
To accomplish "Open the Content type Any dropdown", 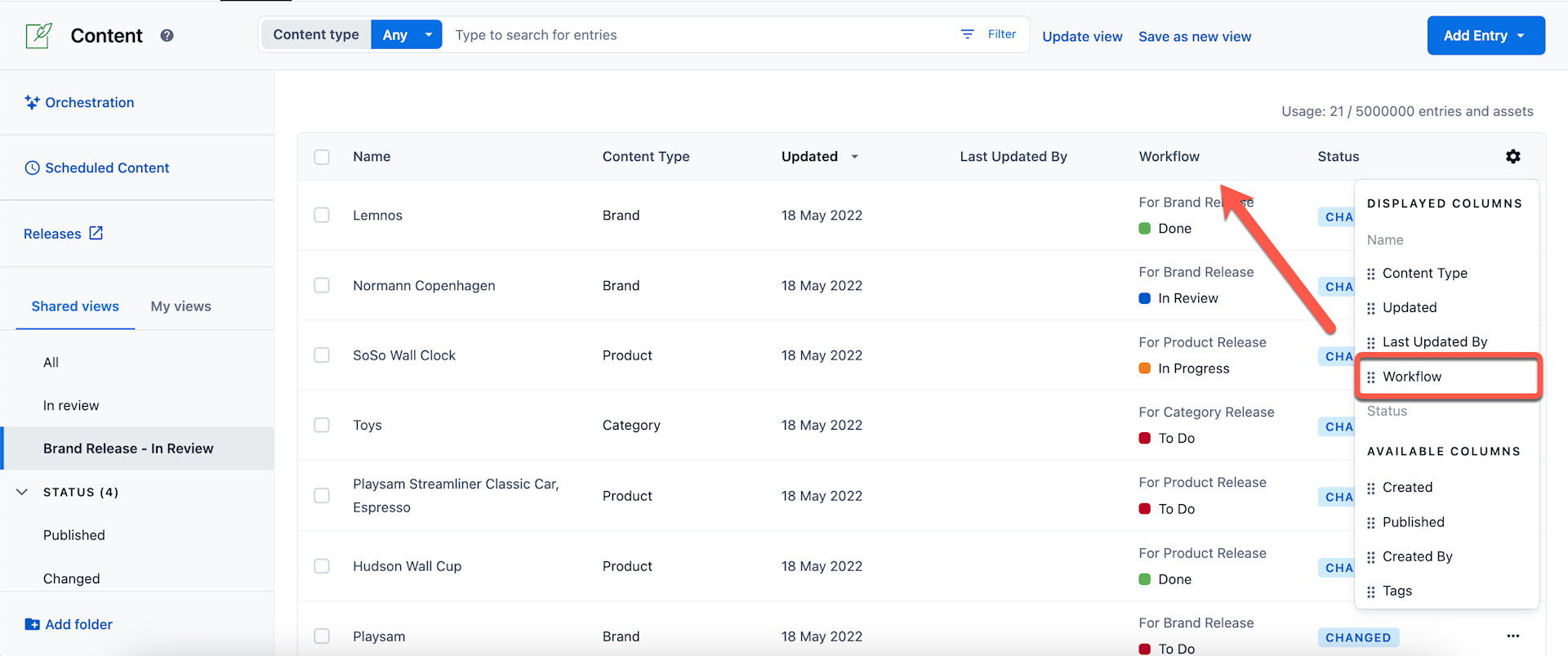I will 406,34.
